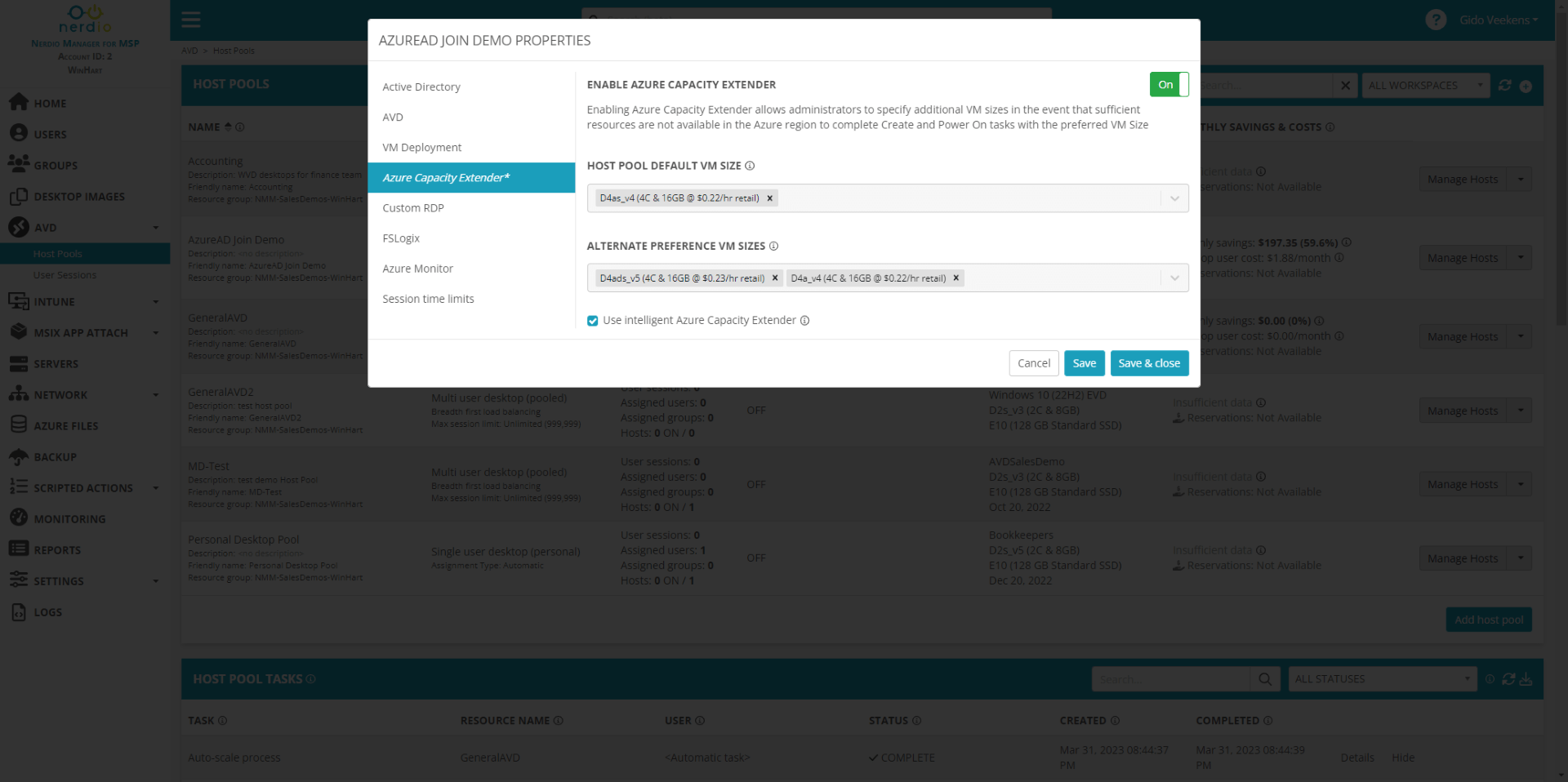The image size is (1568, 782).
Task: Click the Settings sidebar icon
Action: coord(19,580)
